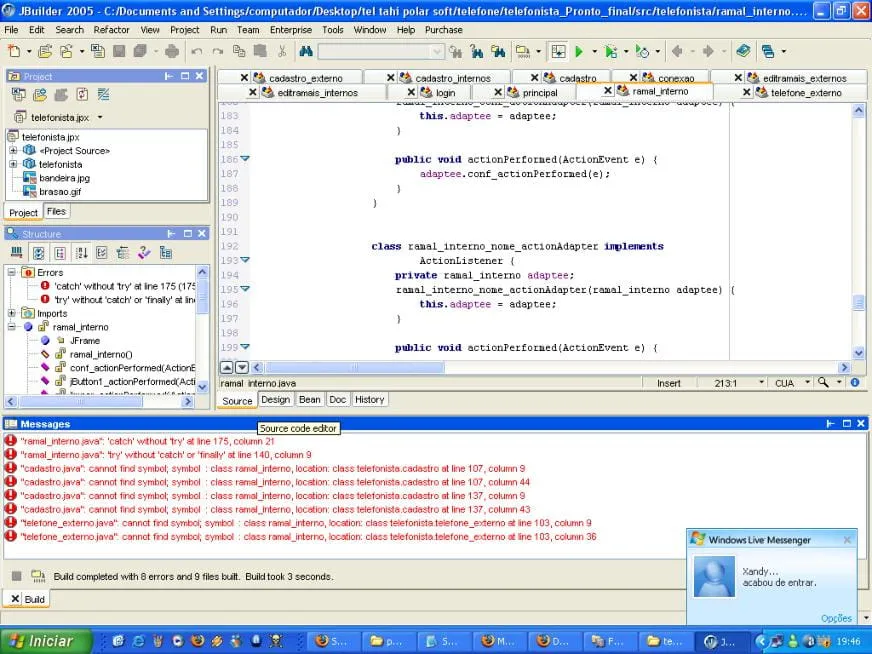
Task: Click the Find binoculars icon
Action: pos(306,51)
